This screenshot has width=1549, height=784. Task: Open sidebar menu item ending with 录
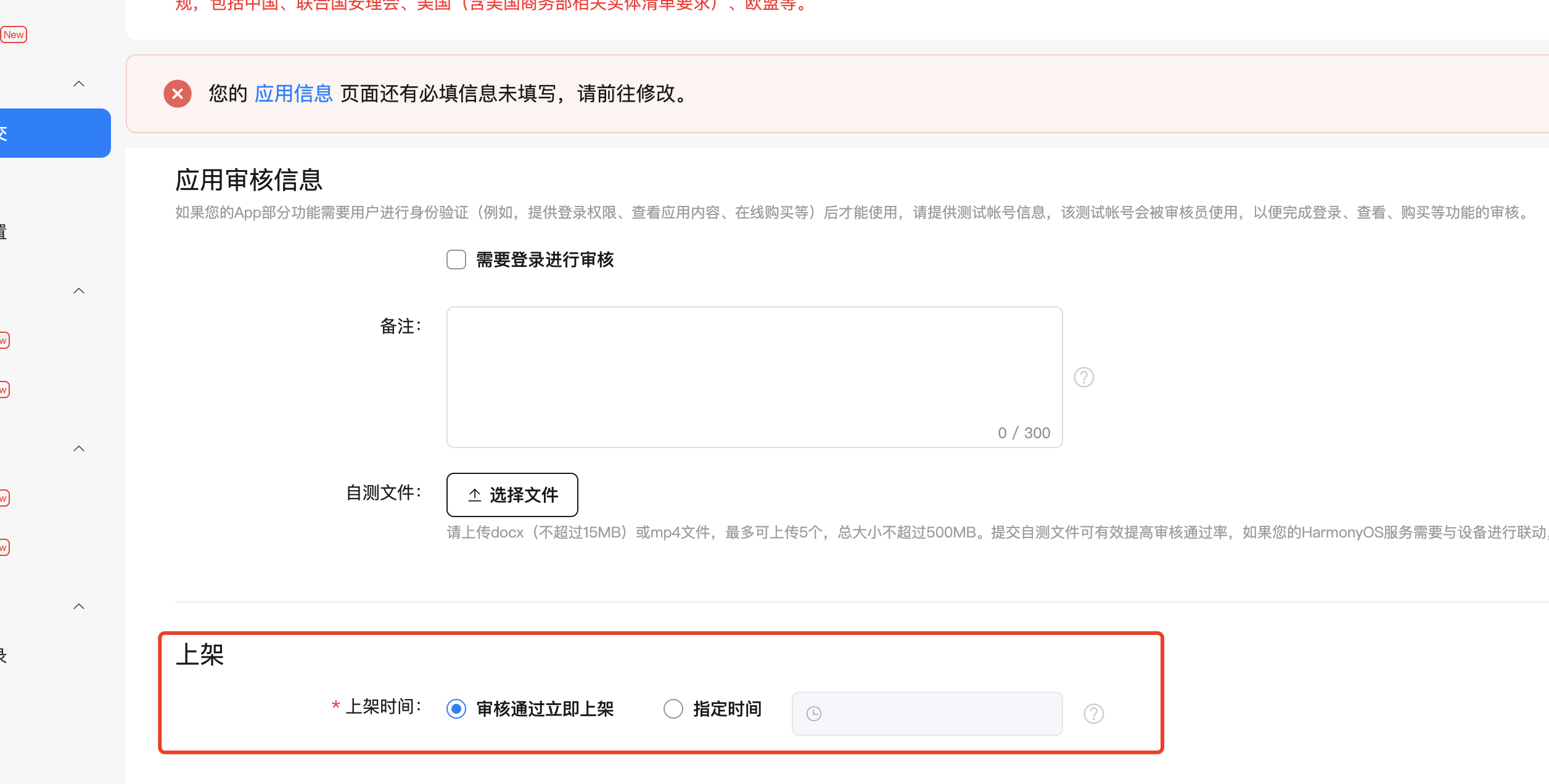tap(4, 656)
